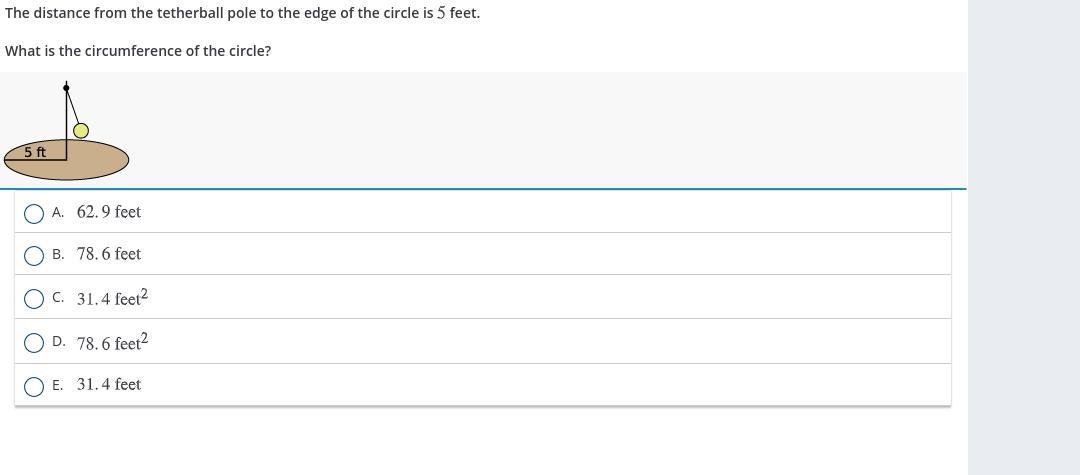
Task: Select radio button for answer D
Action: coord(34,343)
